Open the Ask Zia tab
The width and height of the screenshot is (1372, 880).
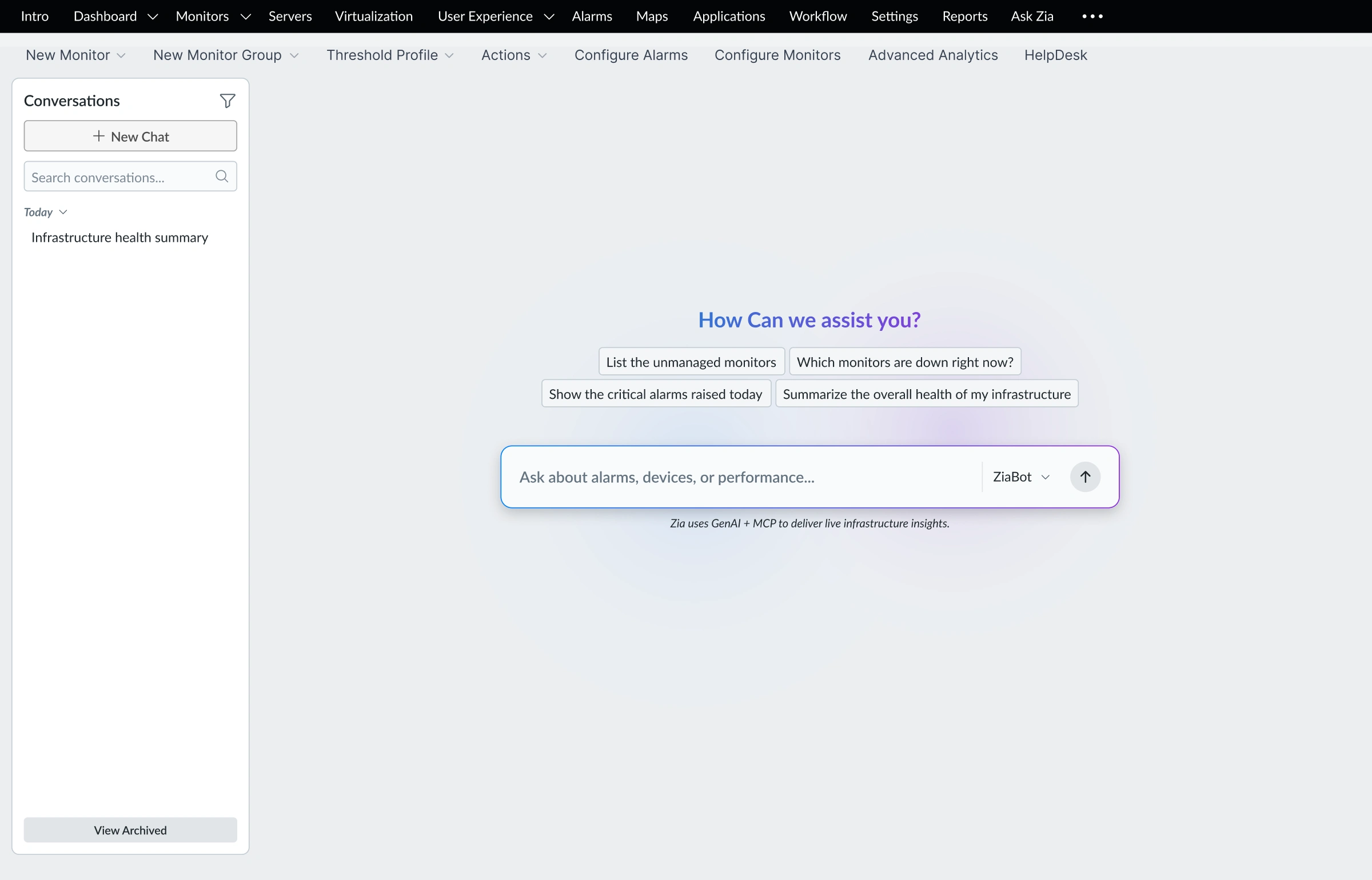(1032, 17)
